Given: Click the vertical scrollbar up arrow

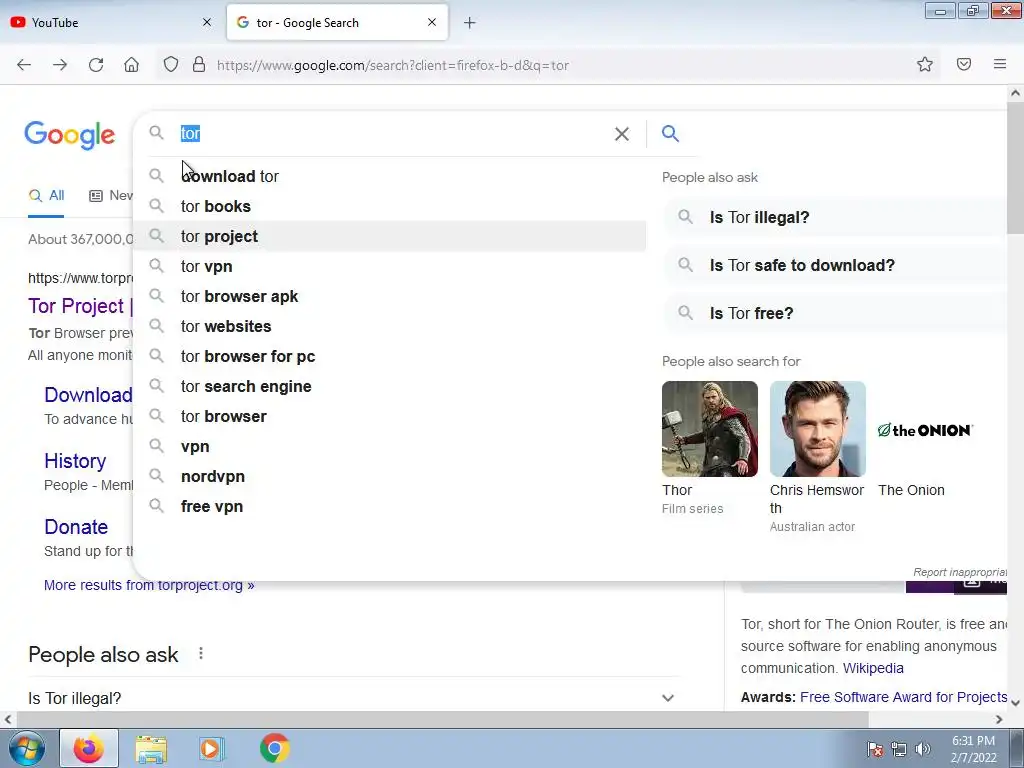Looking at the screenshot, I should pos(1016,93).
